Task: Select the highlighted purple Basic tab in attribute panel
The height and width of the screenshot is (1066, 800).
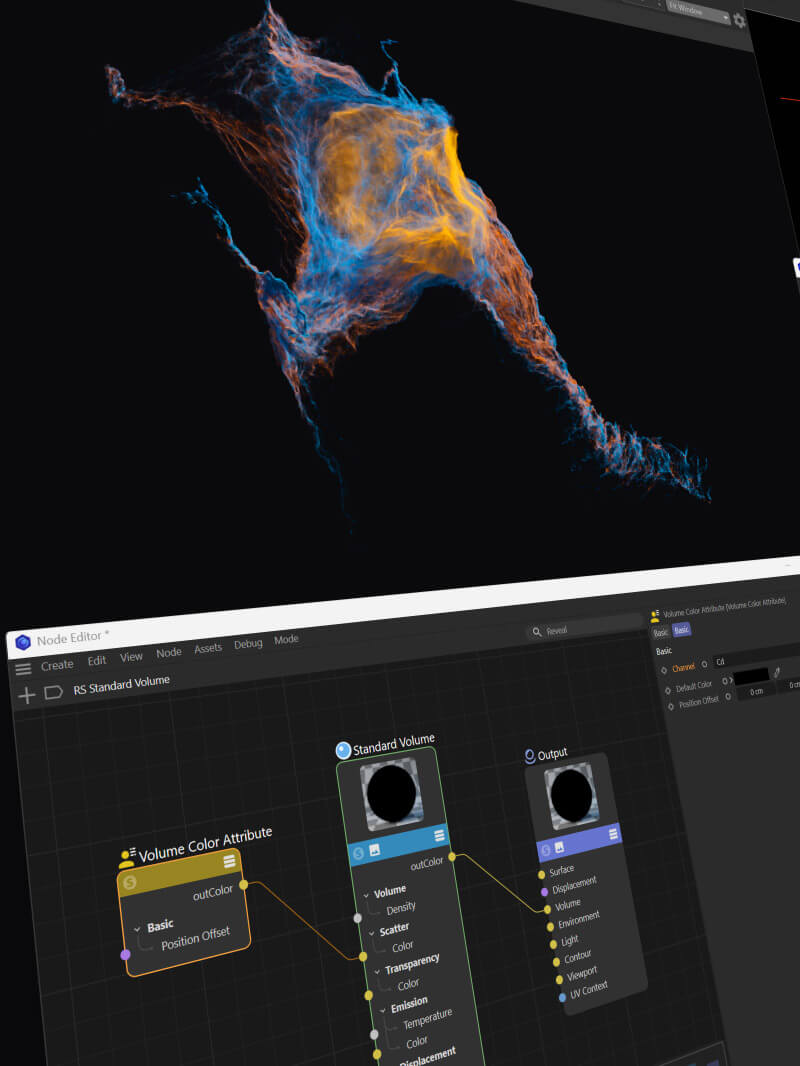Action: click(681, 630)
